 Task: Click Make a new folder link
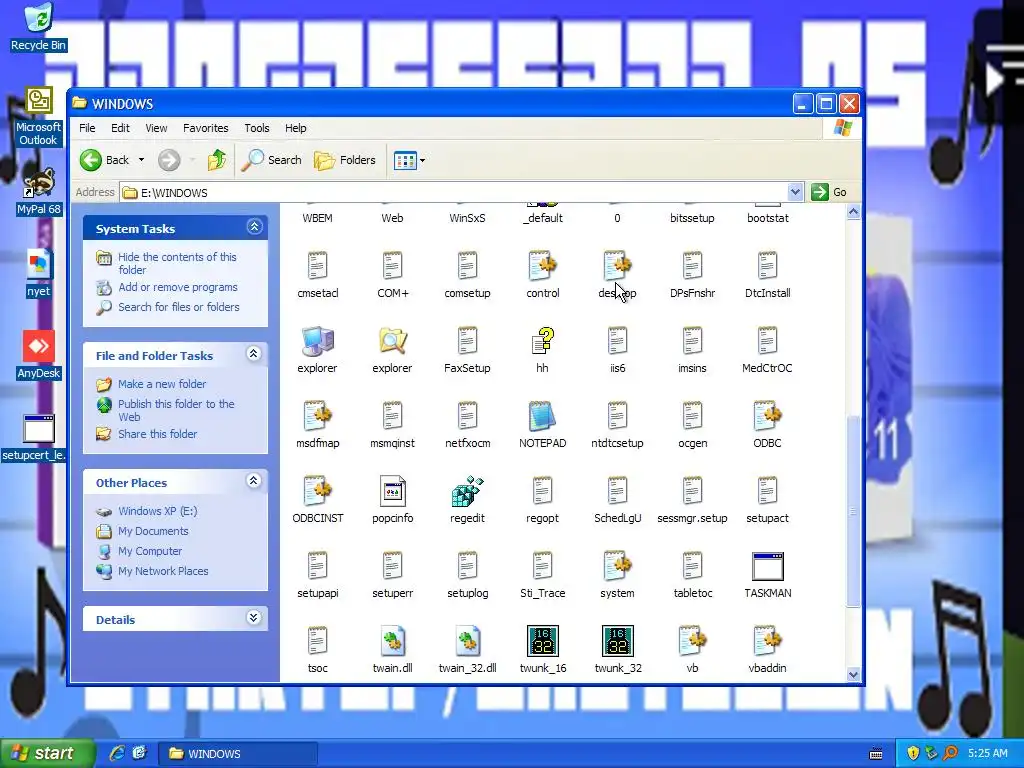(x=162, y=384)
